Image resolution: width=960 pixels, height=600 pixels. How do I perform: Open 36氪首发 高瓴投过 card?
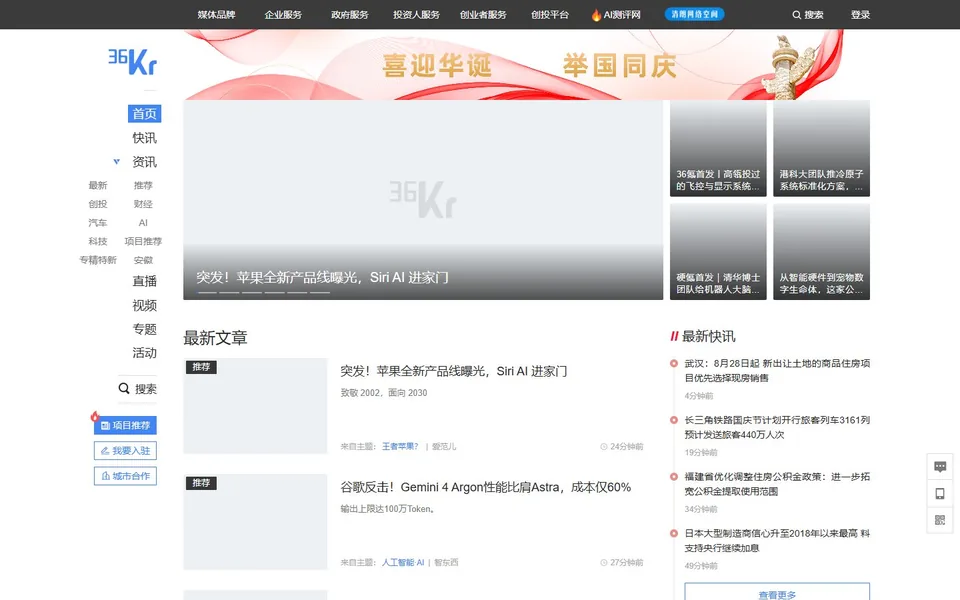(718, 149)
